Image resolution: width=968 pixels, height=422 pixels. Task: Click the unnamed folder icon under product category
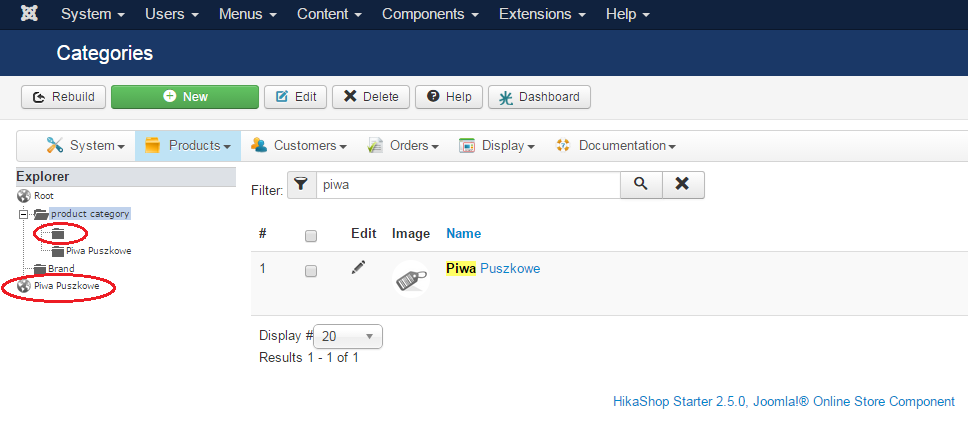click(57, 233)
